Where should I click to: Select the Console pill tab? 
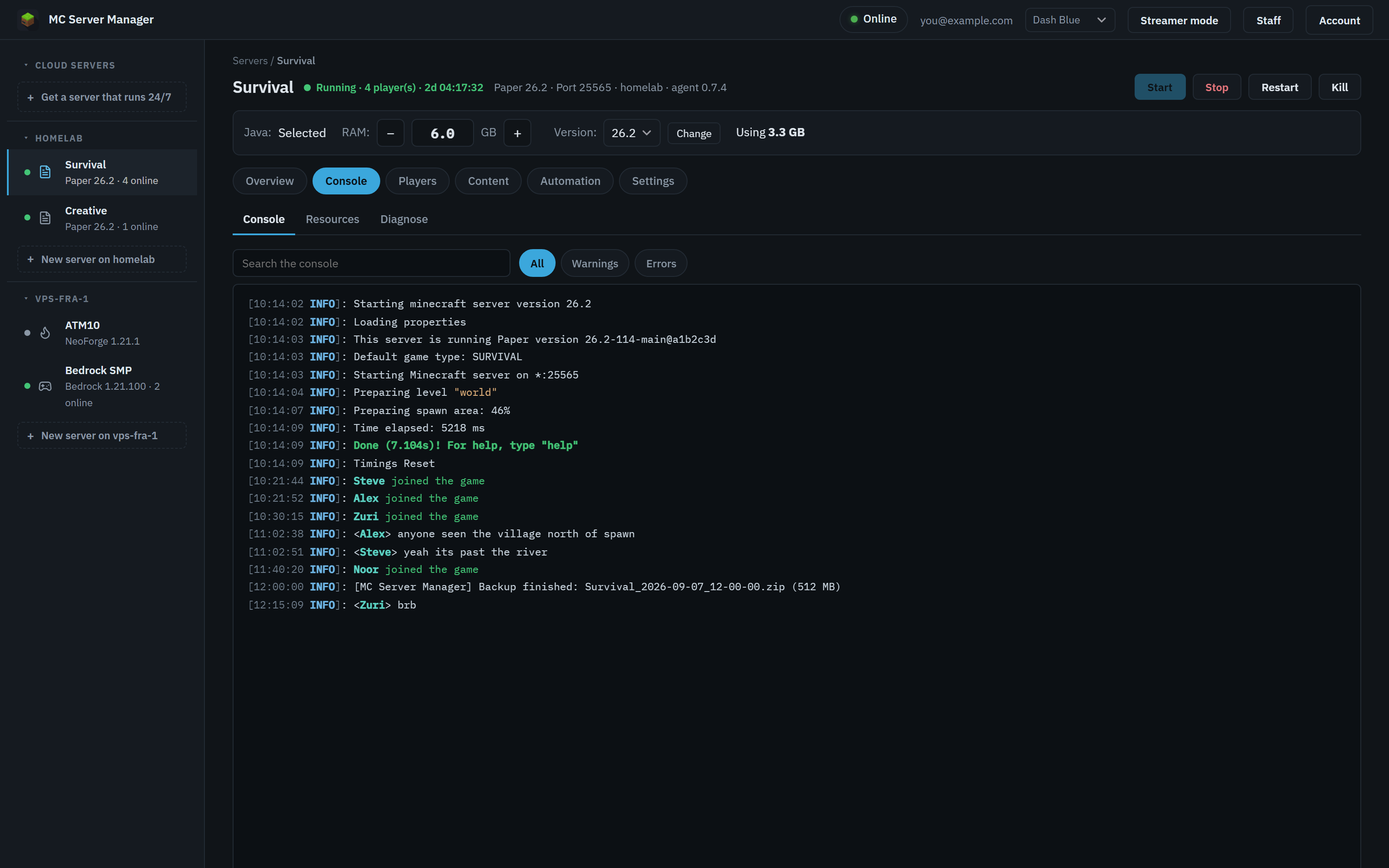coord(346,181)
